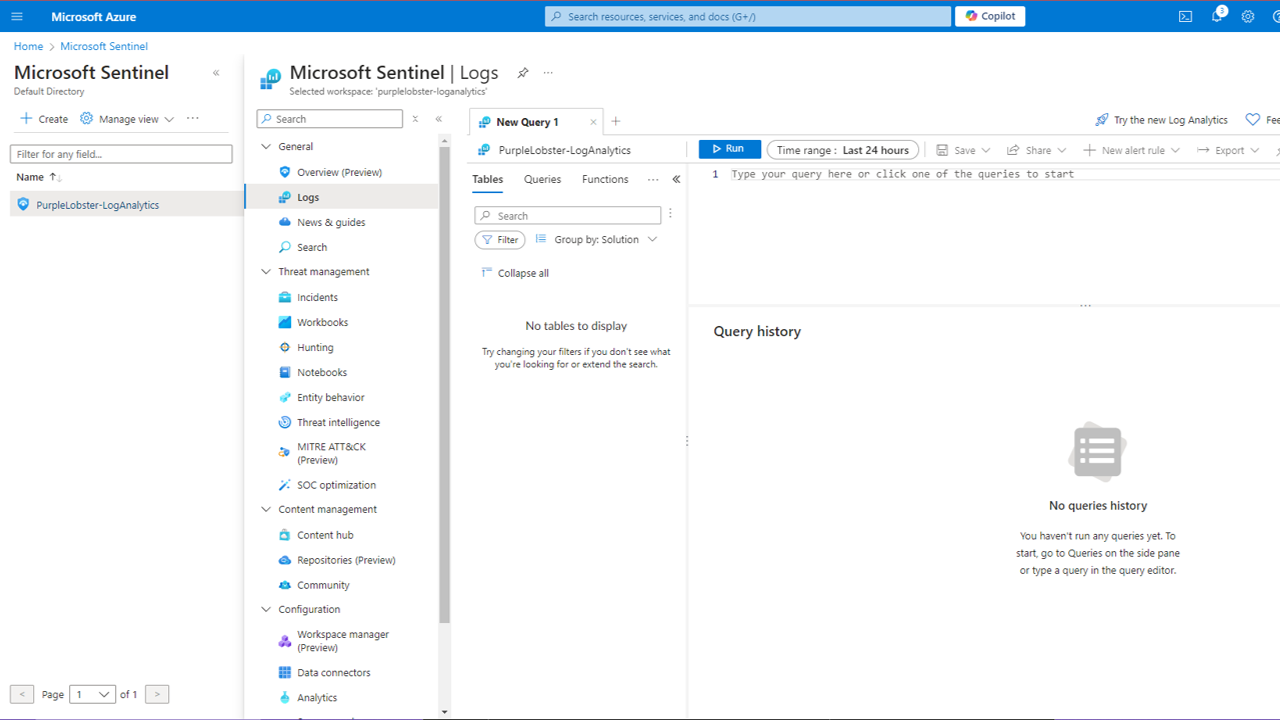Open the Share dropdown
The height and width of the screenshot is (720, 1280).
1036,150
